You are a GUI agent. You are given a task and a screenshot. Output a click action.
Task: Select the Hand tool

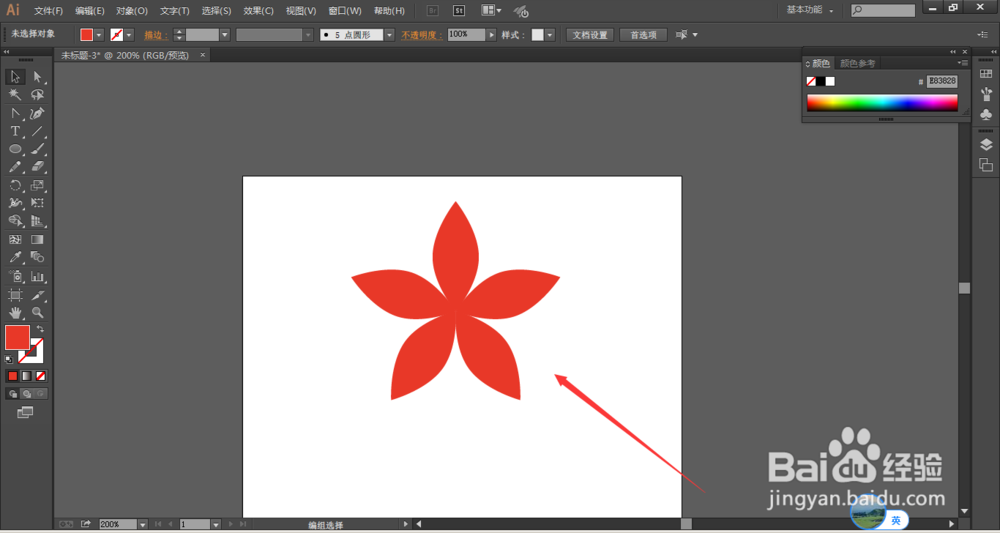tap(15, 313)
